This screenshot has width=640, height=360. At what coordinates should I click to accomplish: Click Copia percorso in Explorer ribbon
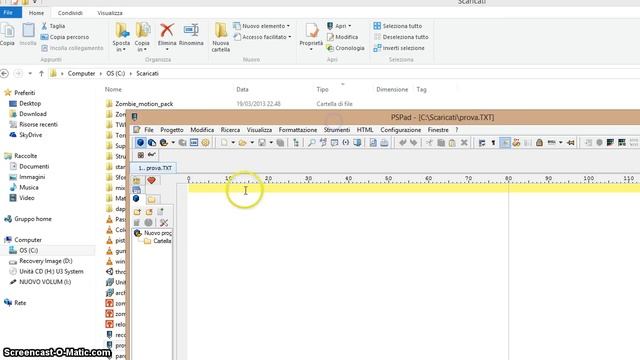(64, 37)
